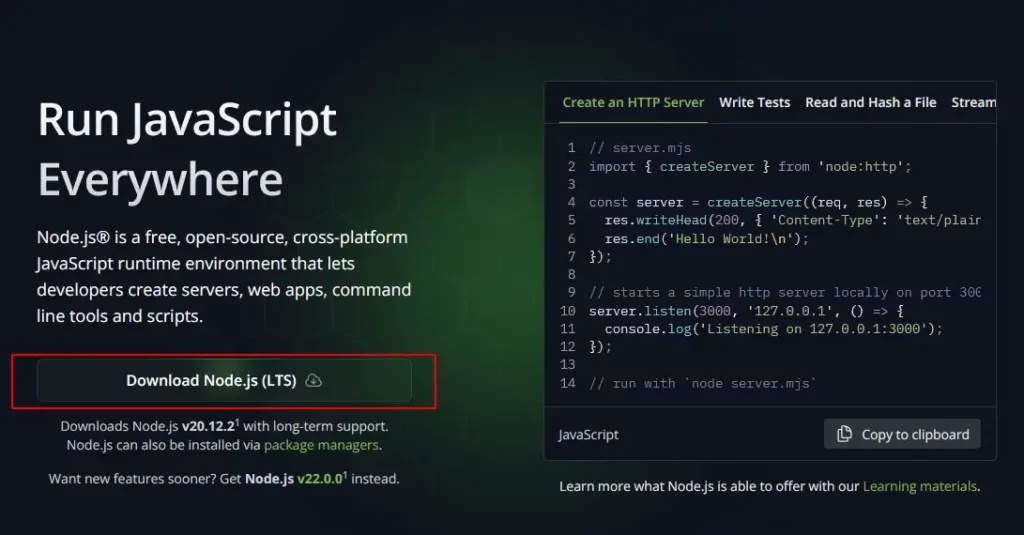Select the Create an HTTP Server tab

[633, 103]
